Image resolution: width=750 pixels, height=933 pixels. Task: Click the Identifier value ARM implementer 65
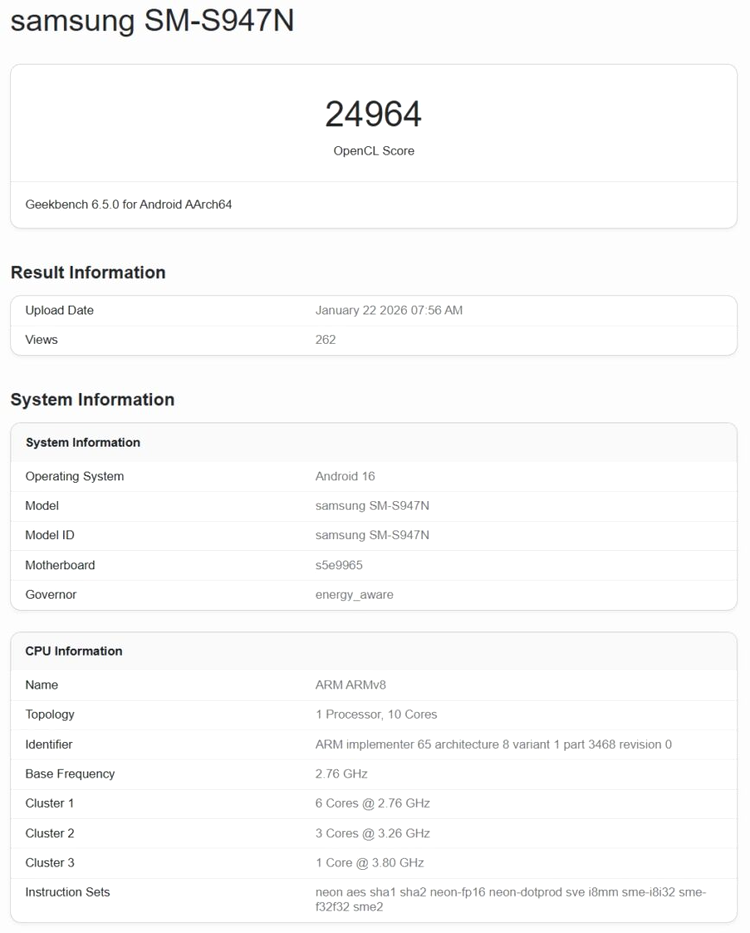493,745
